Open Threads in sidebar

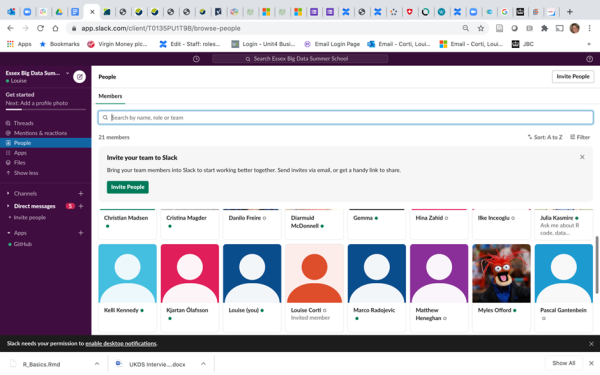pos(24,123)
